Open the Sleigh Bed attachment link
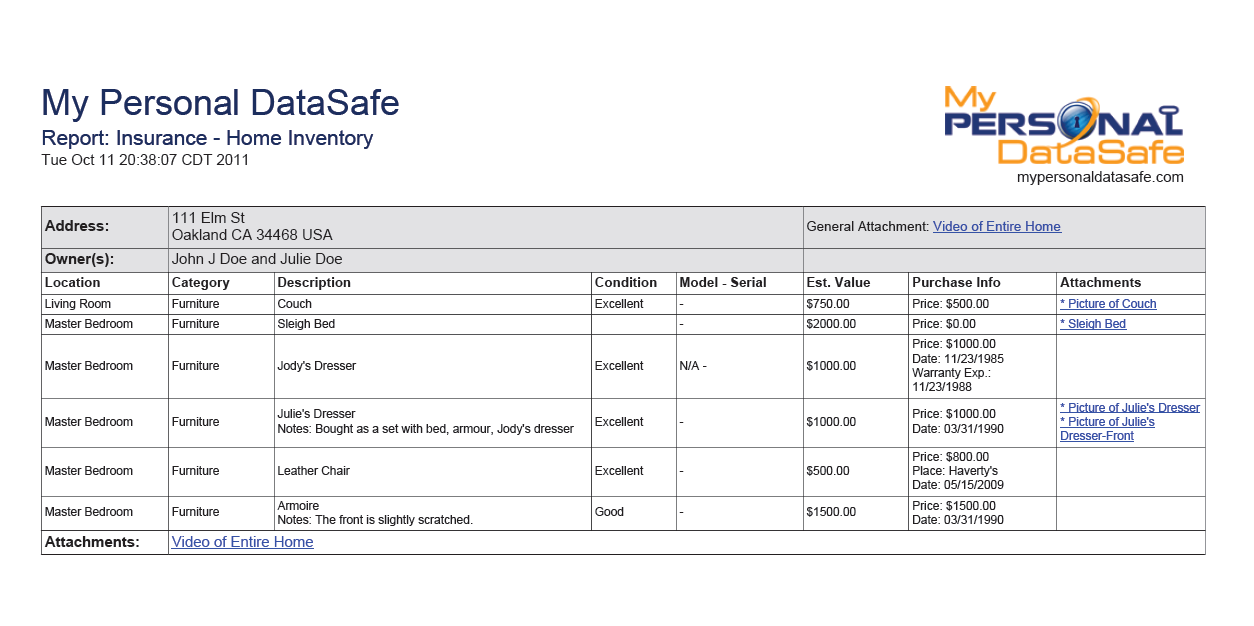The height and width of the screenshot is (626, 1254). [x=1093, y=324]
